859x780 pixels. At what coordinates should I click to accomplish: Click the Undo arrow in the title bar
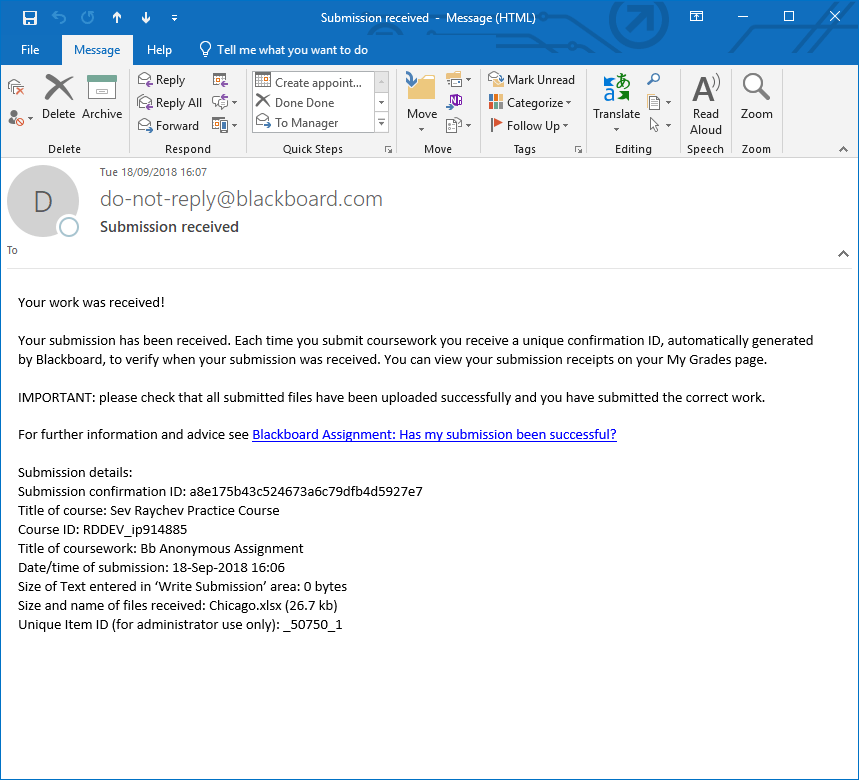[59, 18]
